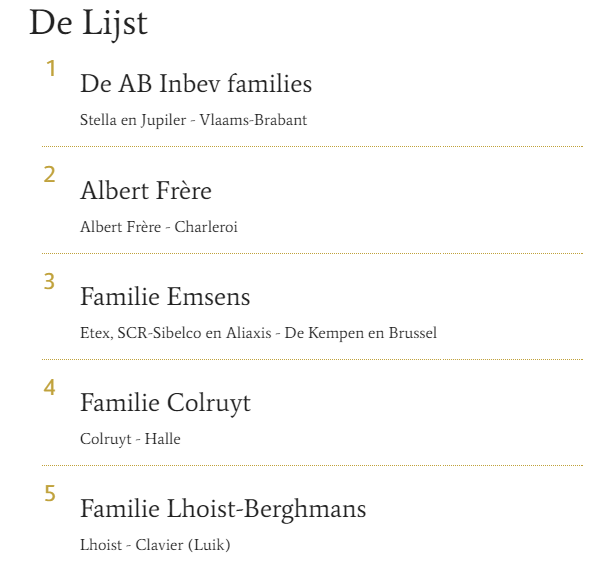Click the dotted divider below Familie Emsens entry
The width and height of the screenshot is (605, 568).
click(312, 359)
